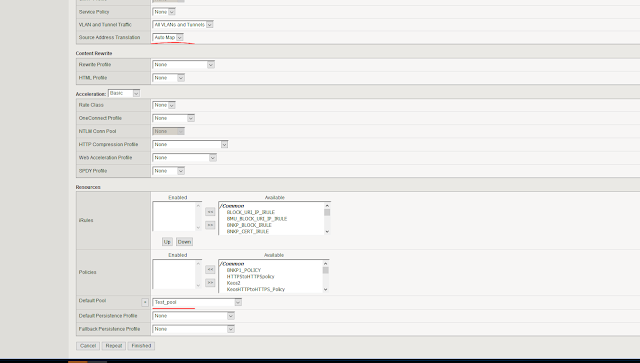The height and width of the screenshot is (363, 640).
Task: Open Default Pool Test_pool dropdown
Action: [x=197, y=302]
